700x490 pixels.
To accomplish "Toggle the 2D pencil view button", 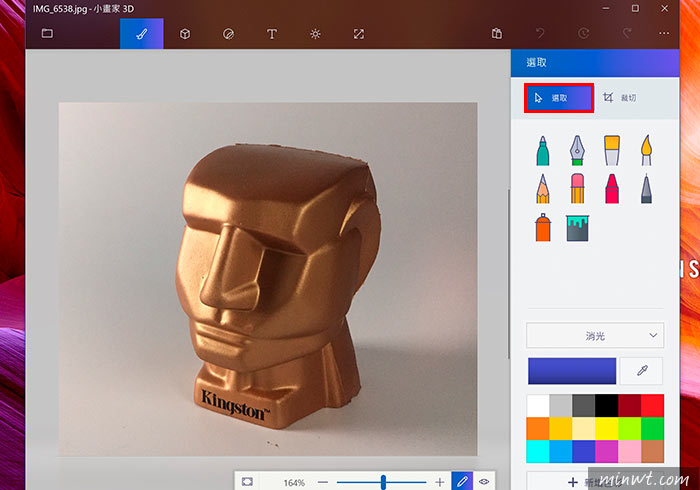I will pos(462,482).
